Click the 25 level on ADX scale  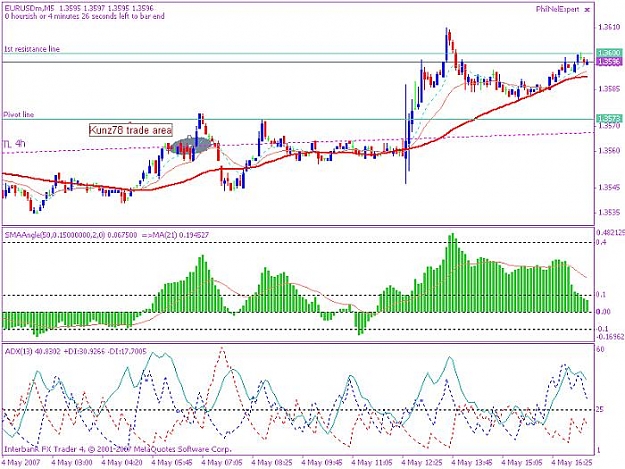pyautogui.click(x=600, y=410)
